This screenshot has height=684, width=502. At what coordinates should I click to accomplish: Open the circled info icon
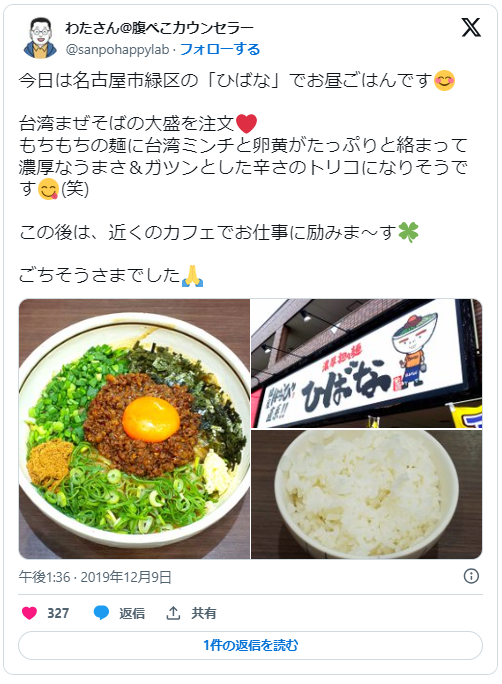(x=471, y=576)
